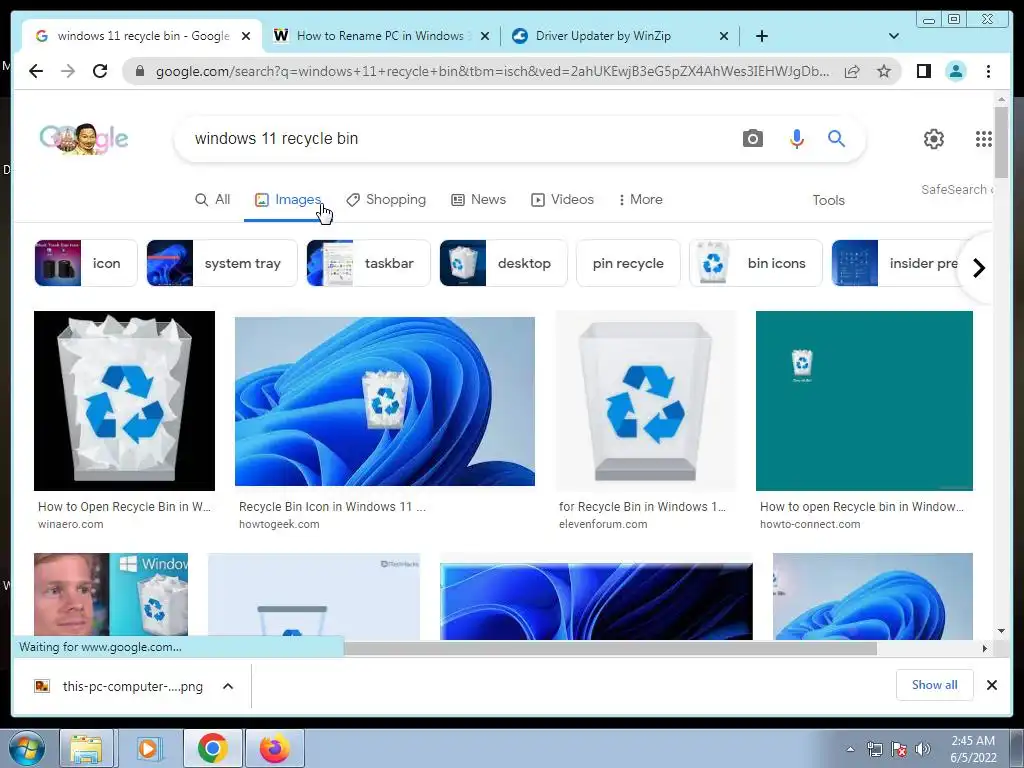Filter by pin recycle chip
Image resolution: width=1024 pixels, height=768 pixels.
click(x=628, y=263)
